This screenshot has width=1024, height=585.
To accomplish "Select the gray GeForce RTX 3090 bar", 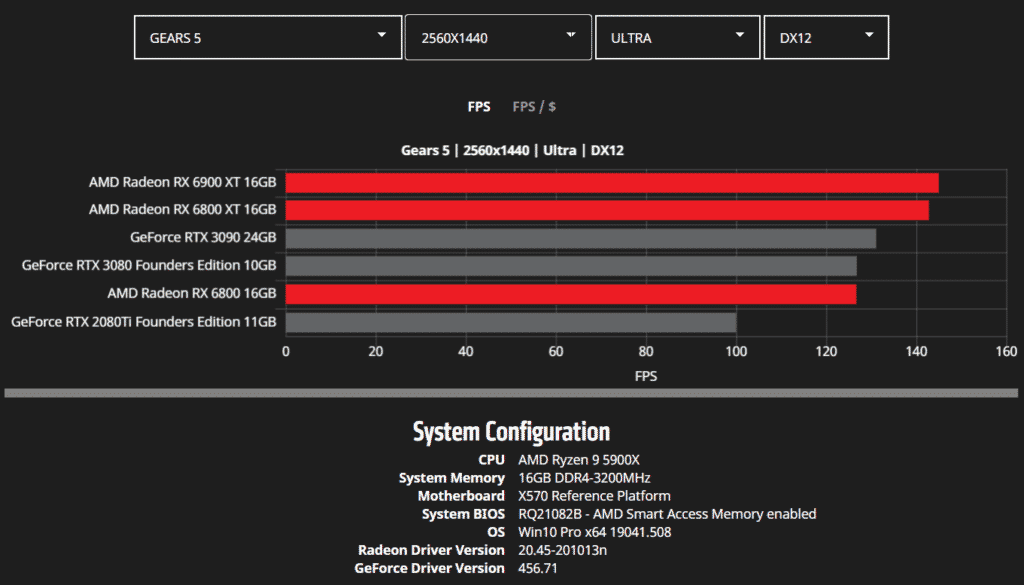I will pos(581,238).
